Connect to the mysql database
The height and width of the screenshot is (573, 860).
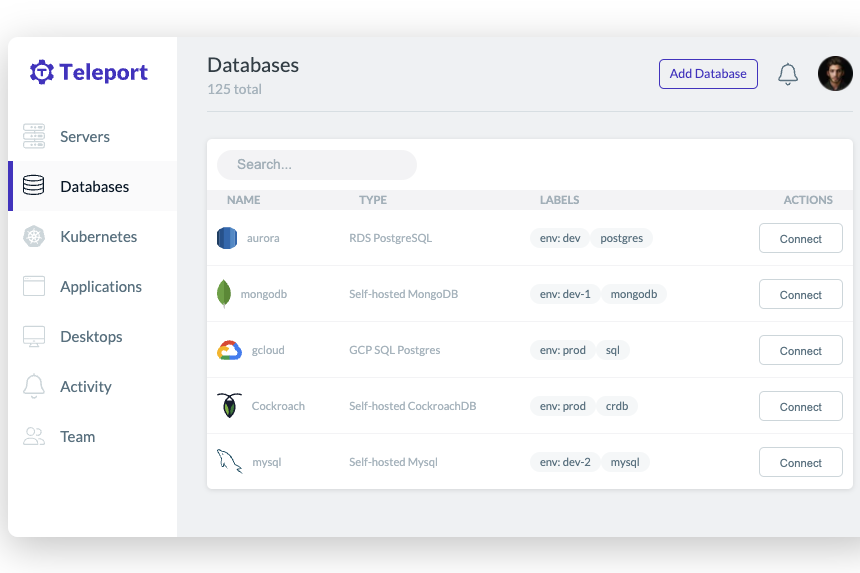(801, 462)
